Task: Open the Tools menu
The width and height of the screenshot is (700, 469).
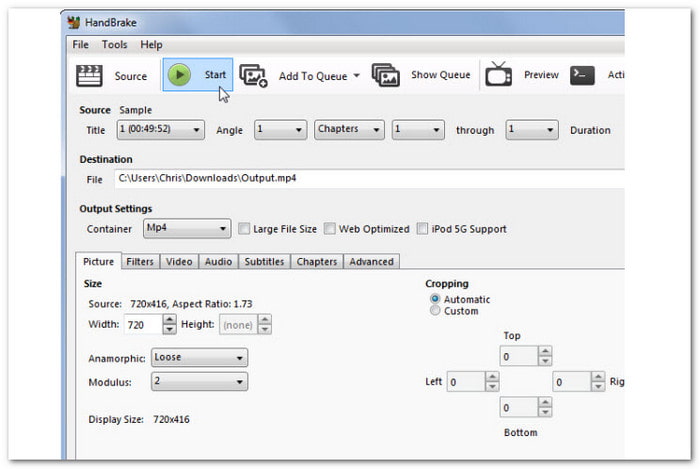Action: click(x=114, y=45)
